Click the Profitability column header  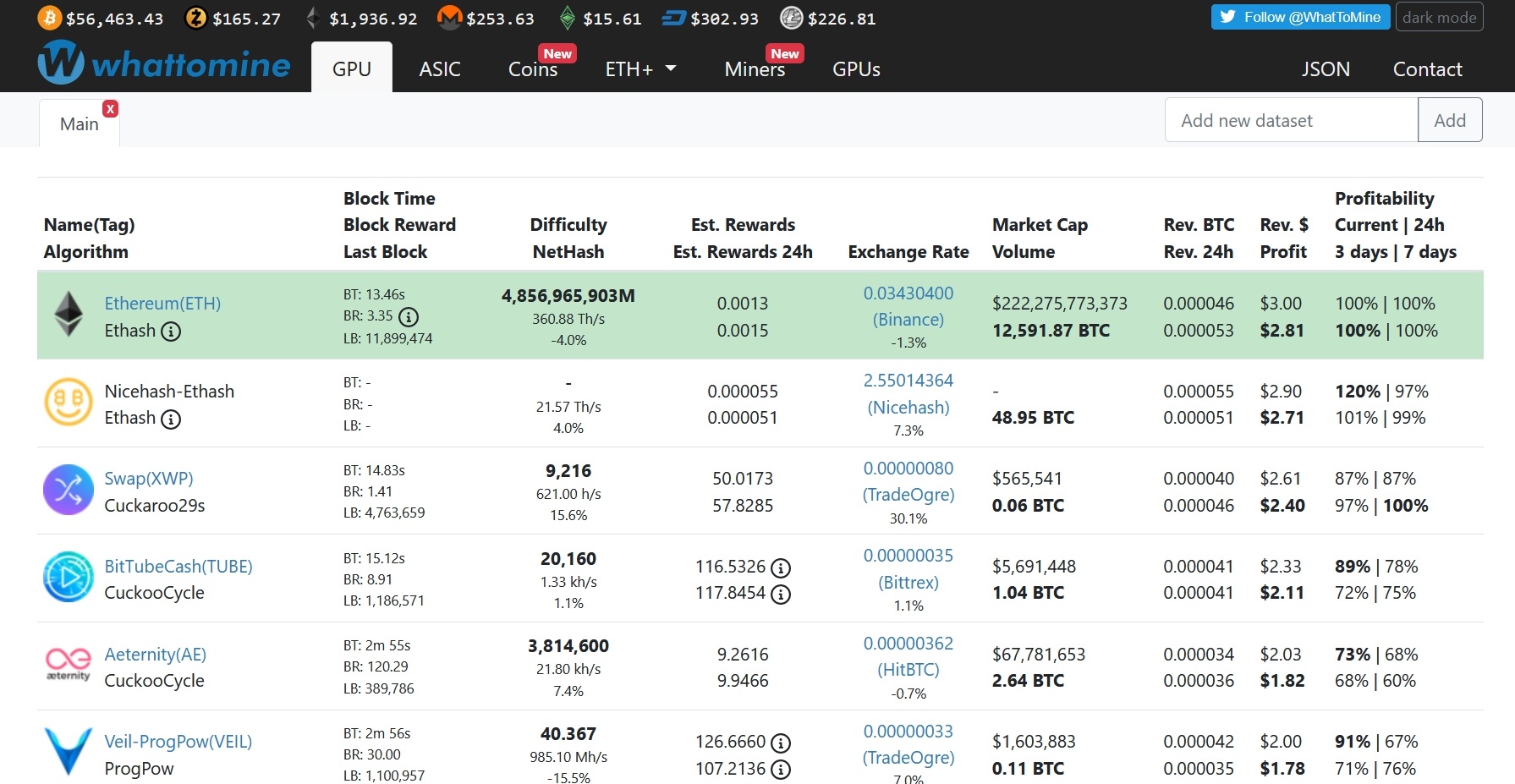(1385, 199)
